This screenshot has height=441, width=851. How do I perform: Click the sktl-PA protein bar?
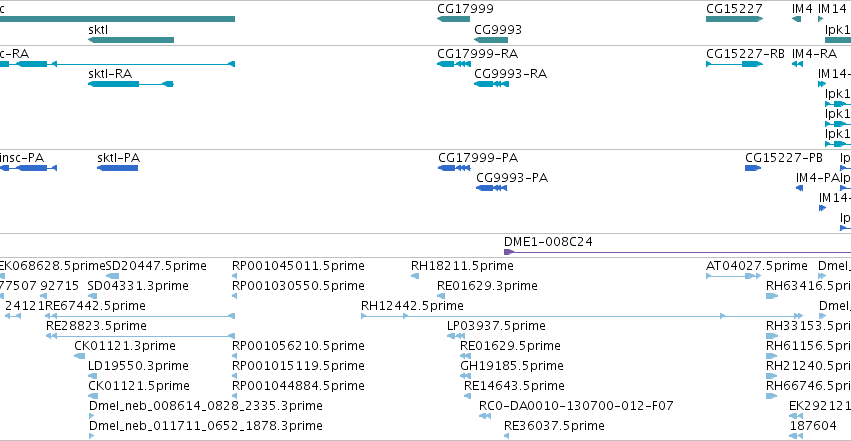[118, 168]
